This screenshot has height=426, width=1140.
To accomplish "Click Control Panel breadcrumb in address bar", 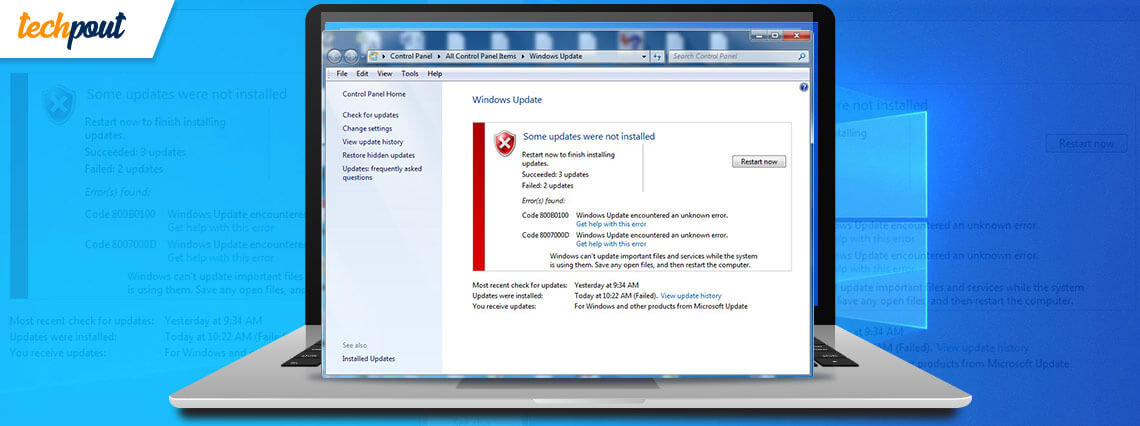I will (x=412, y=56).
